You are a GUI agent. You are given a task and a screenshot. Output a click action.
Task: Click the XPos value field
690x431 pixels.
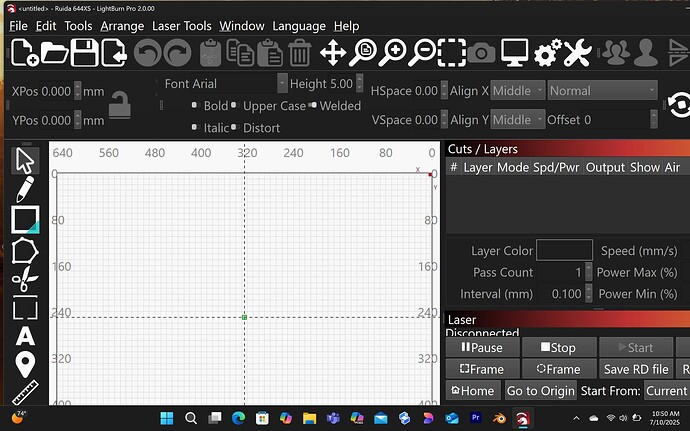pyautogui.click(x=55, y=92)
